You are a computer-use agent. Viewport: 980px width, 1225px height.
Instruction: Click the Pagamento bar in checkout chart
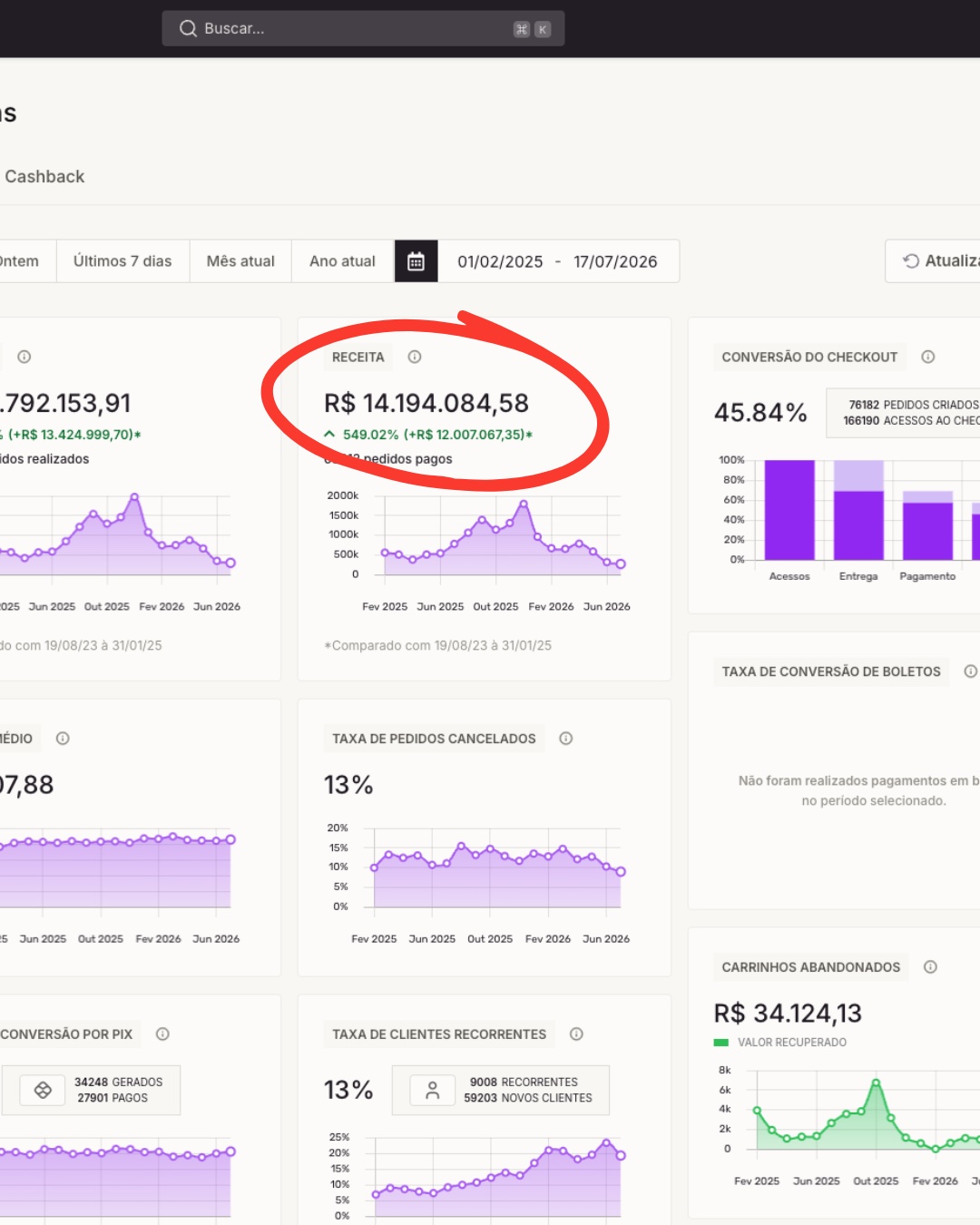pos(927,525)
